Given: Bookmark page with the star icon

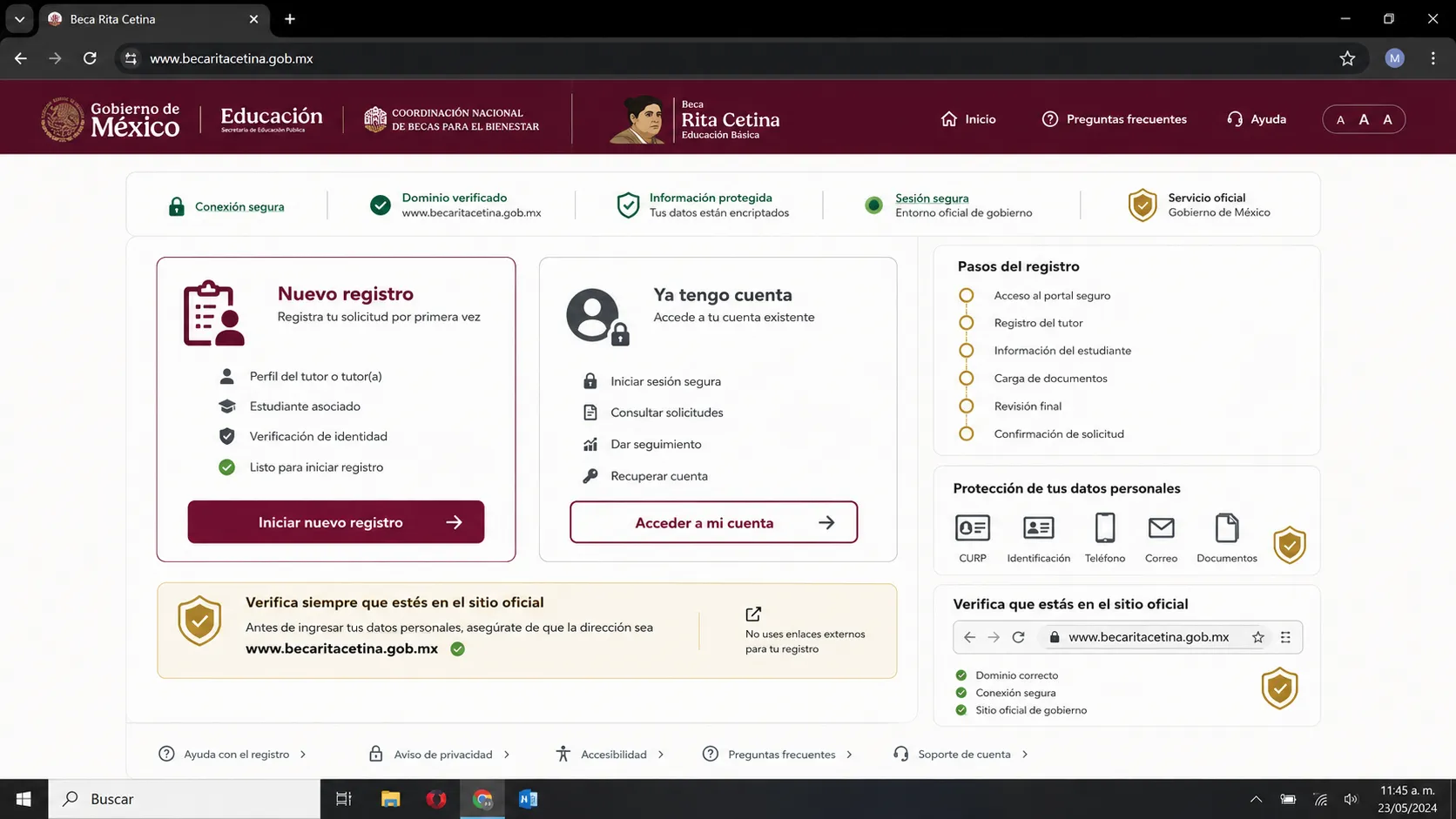Looking at the screenshot, I should [1347, 58].
